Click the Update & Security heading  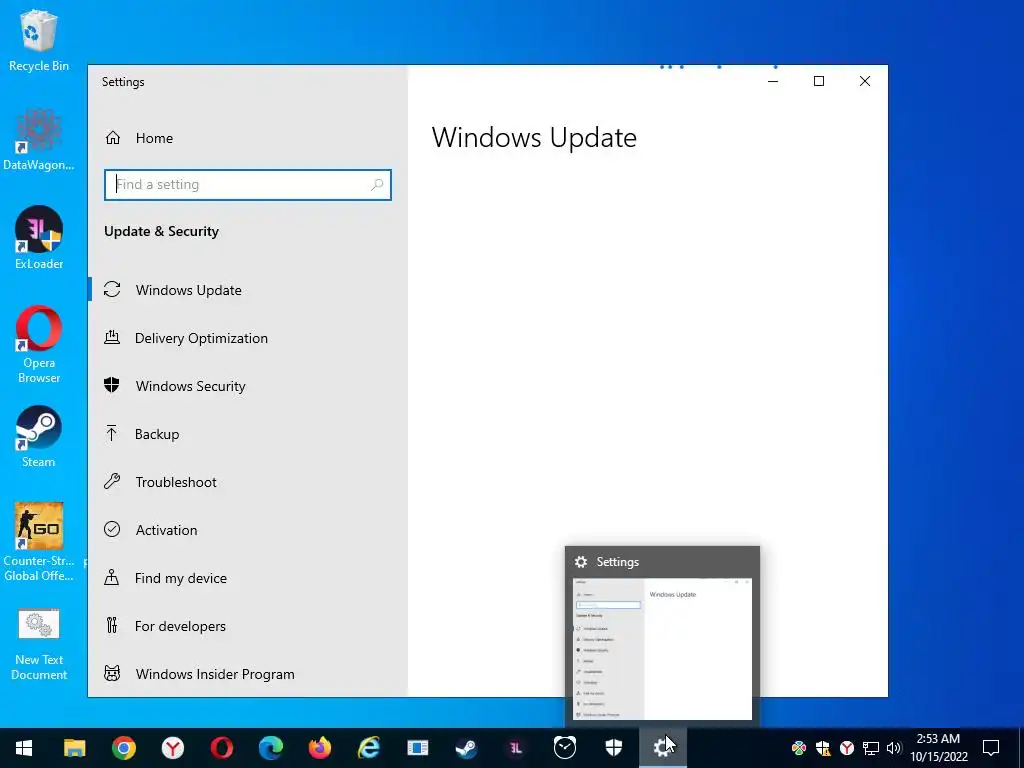pos(161,231)
